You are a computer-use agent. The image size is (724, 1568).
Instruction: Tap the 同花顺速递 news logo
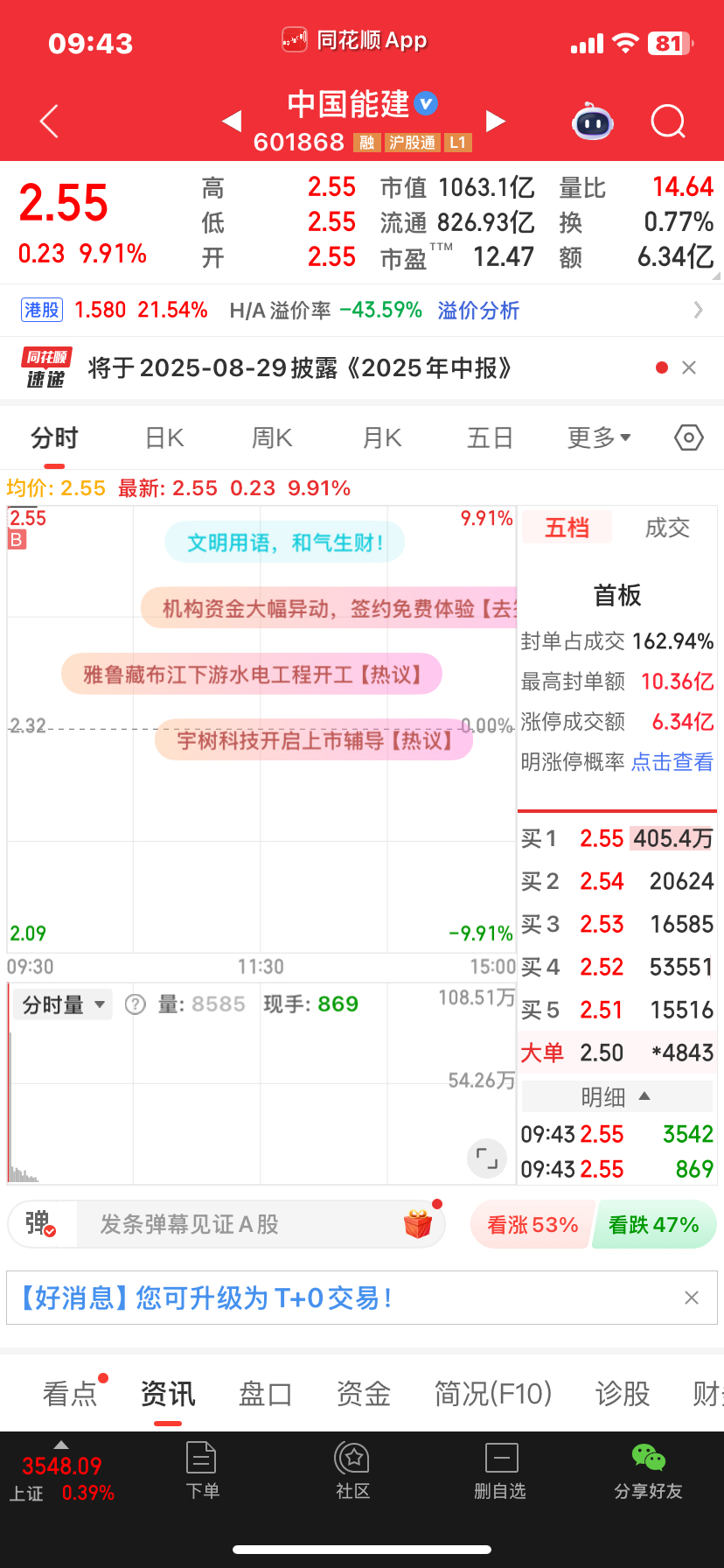tap(45, 367)
